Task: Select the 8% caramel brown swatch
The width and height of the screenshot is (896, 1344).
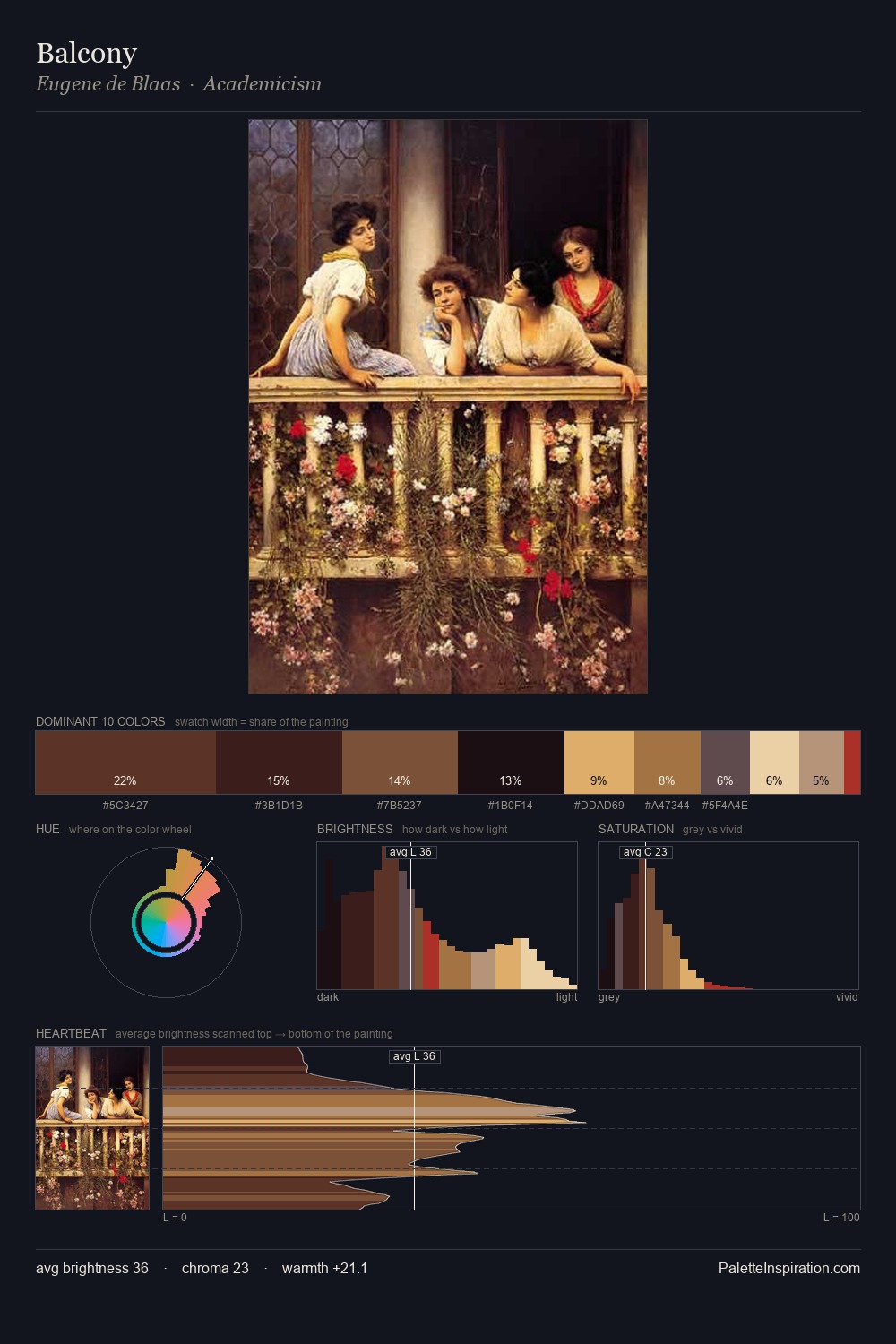Action: tap(668, 762)
